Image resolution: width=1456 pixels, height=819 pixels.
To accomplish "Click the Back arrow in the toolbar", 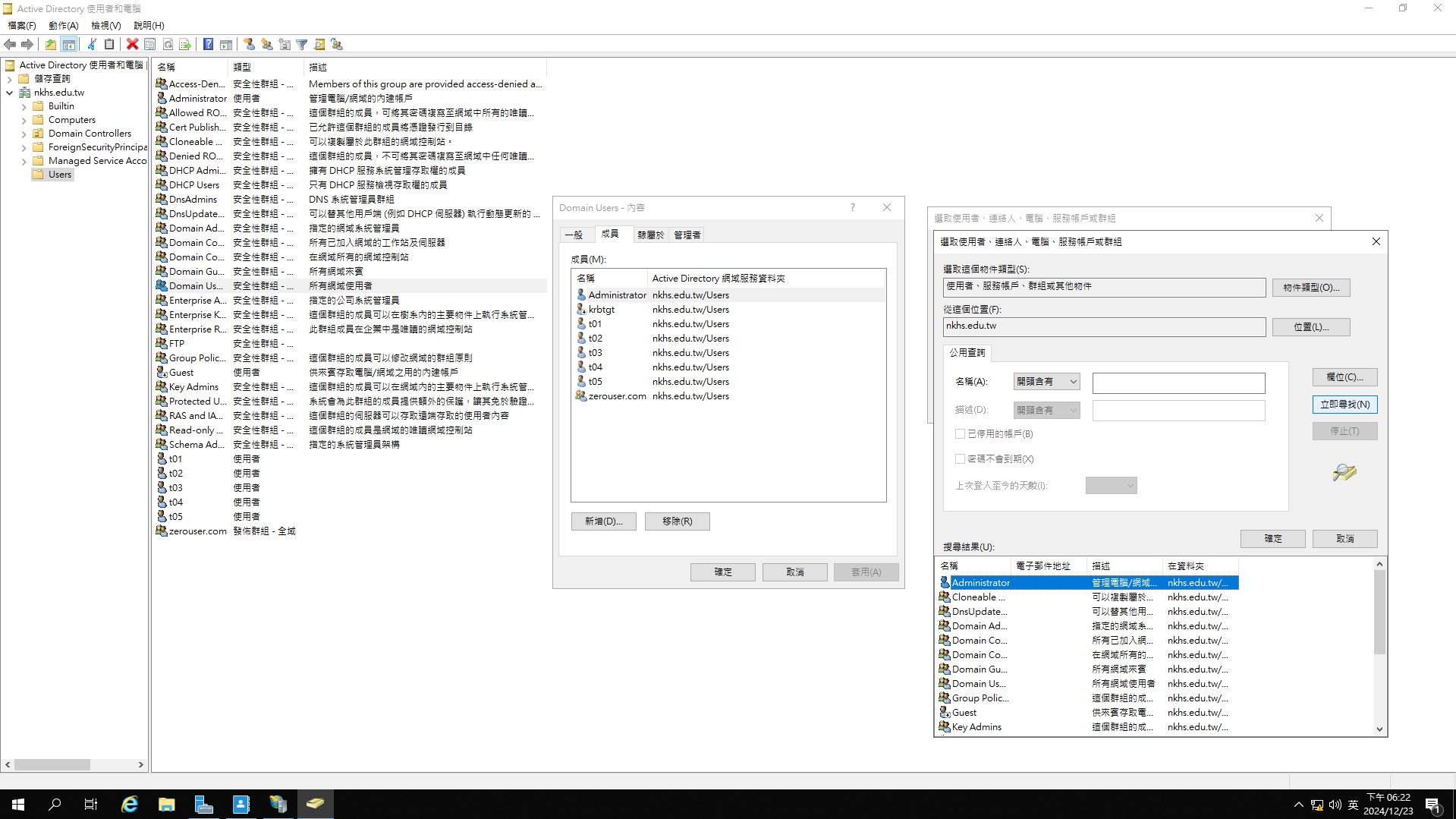I will click(x=11, y=45).
